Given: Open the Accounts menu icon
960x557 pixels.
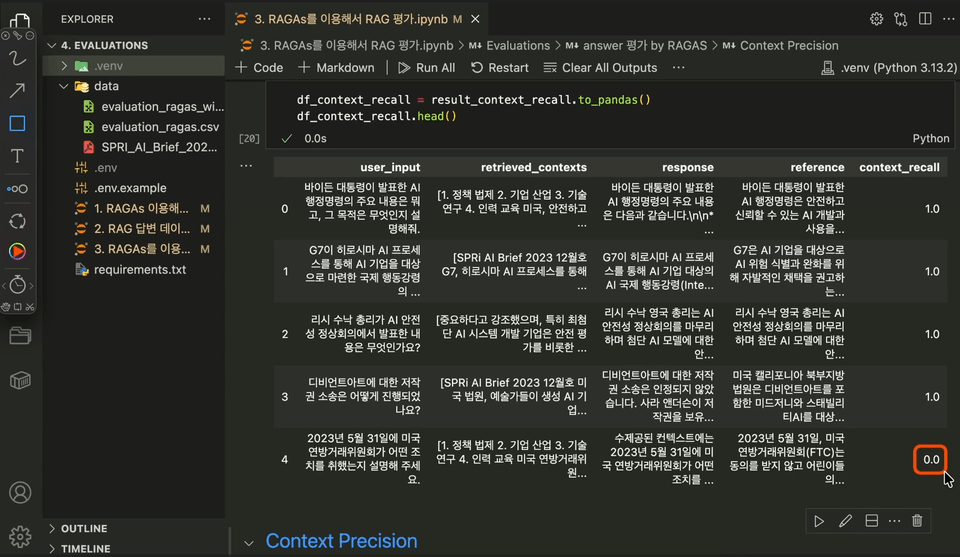Looking at the screenshot, I should [x=20, y=493].
